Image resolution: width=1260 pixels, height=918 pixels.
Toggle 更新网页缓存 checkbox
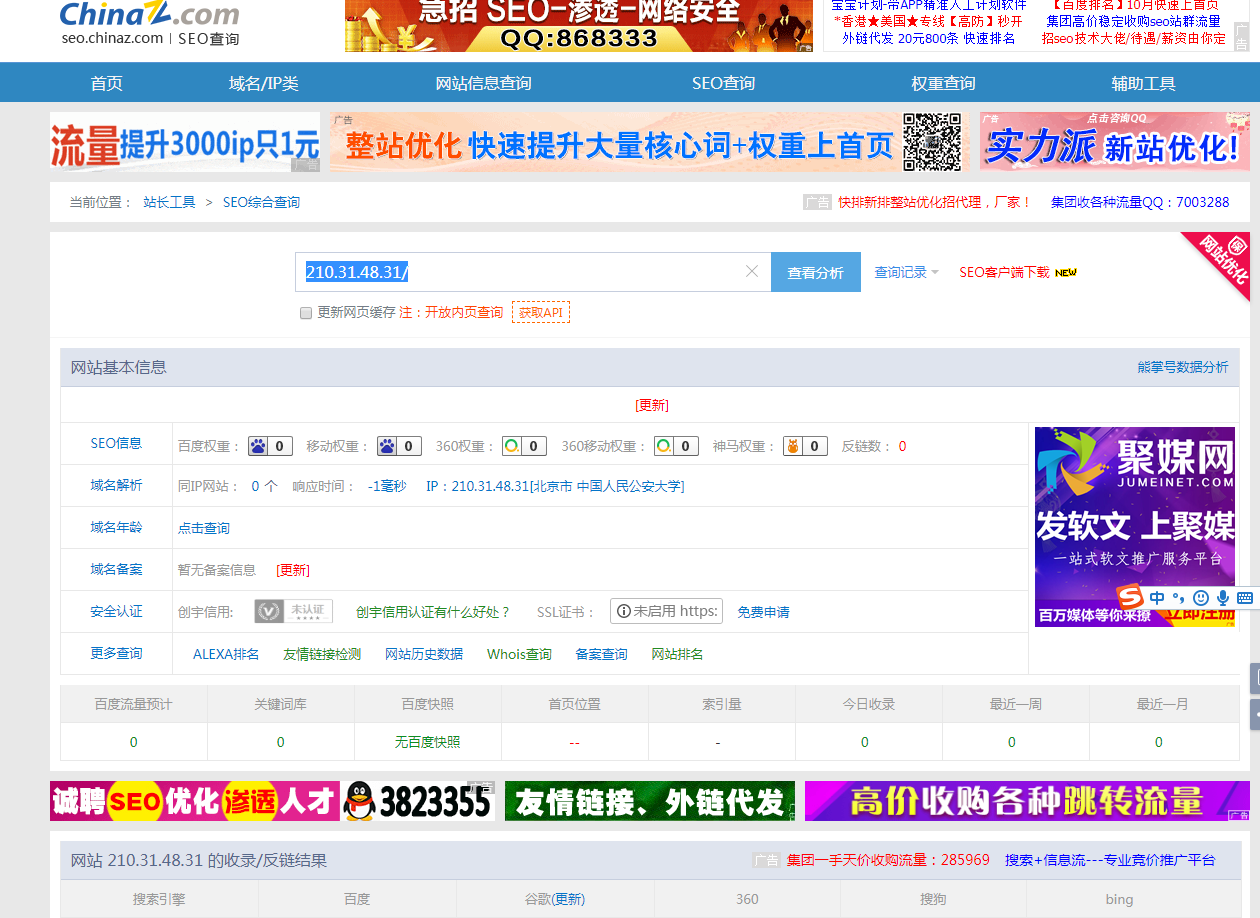(x=306, y=313)
